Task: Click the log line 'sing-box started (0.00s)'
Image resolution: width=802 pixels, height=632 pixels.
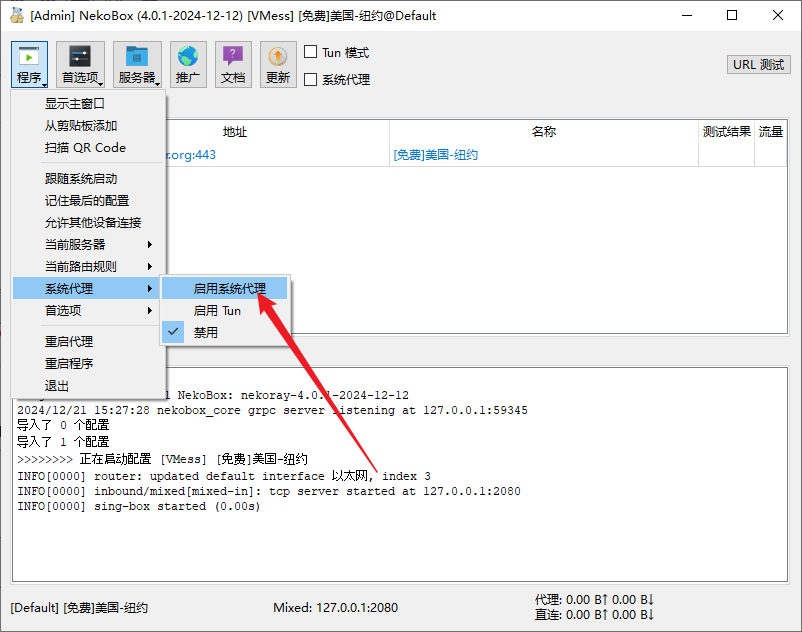Action: (139, 506)
